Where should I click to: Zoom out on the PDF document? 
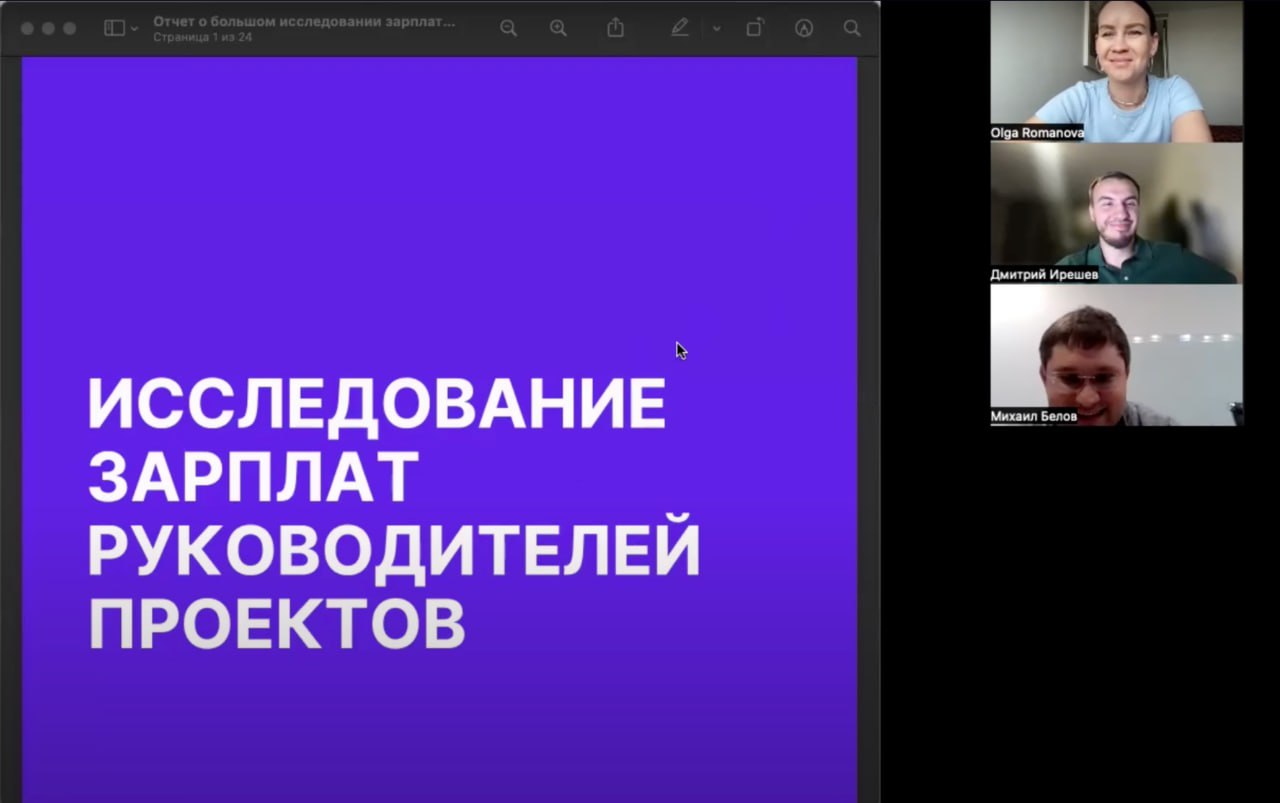pos(508,28)
